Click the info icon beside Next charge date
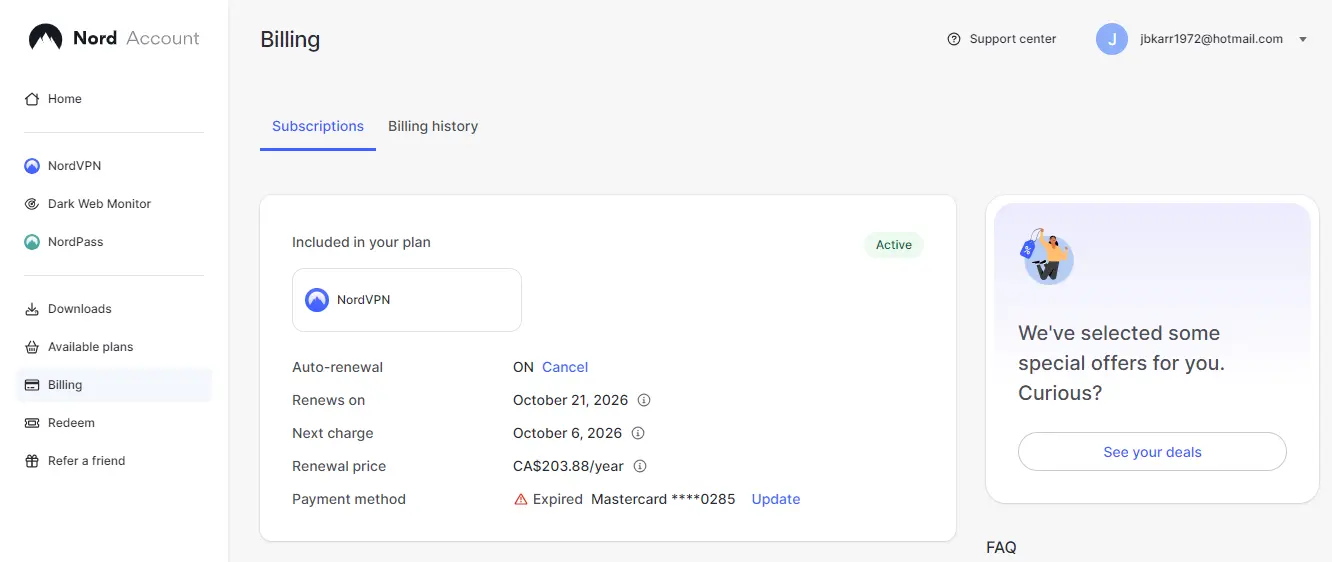Screen dimensions: 1332x562 point(638,433)
